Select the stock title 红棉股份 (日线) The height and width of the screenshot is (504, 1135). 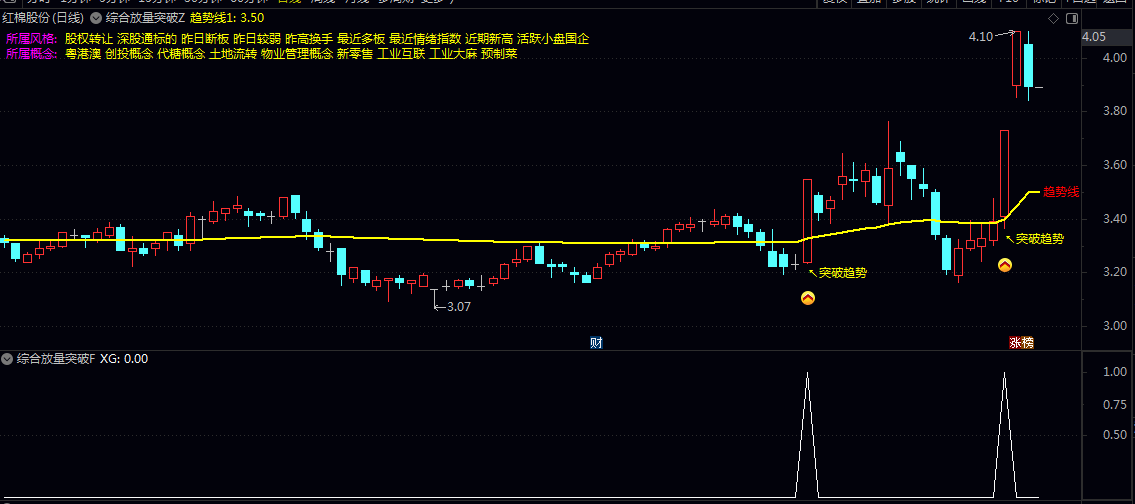pyautogui.click(x=43, y=17)
